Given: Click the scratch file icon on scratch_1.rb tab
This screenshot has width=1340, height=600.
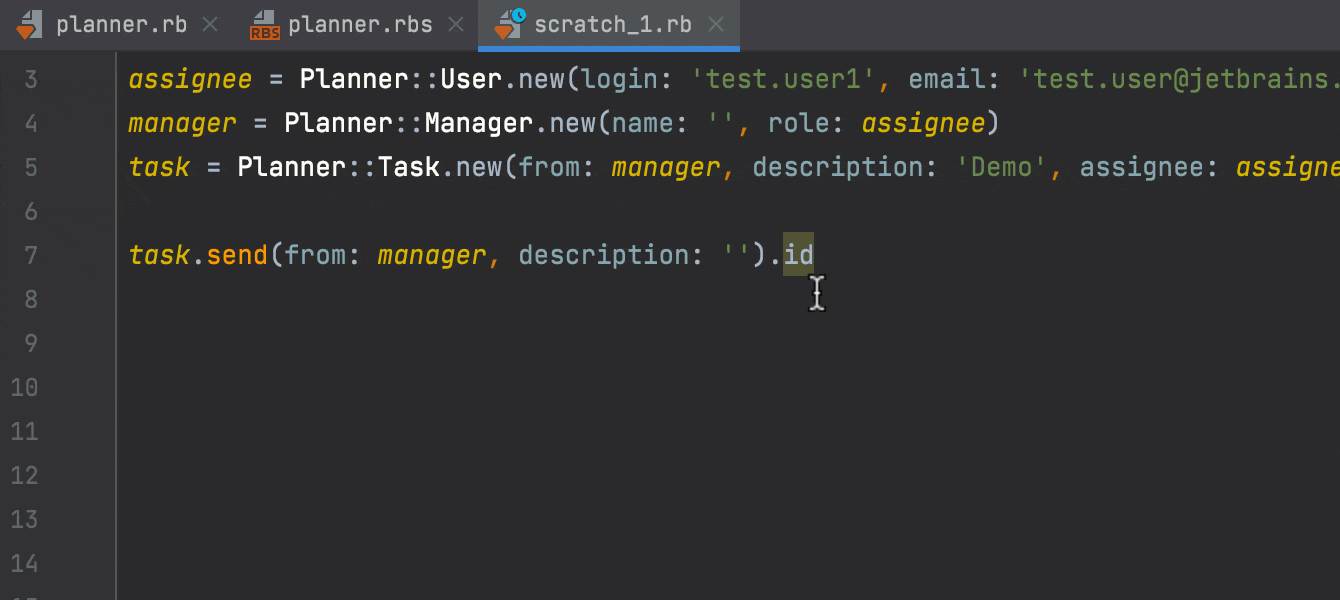Looking at the screenshot, I should (508, 24).
